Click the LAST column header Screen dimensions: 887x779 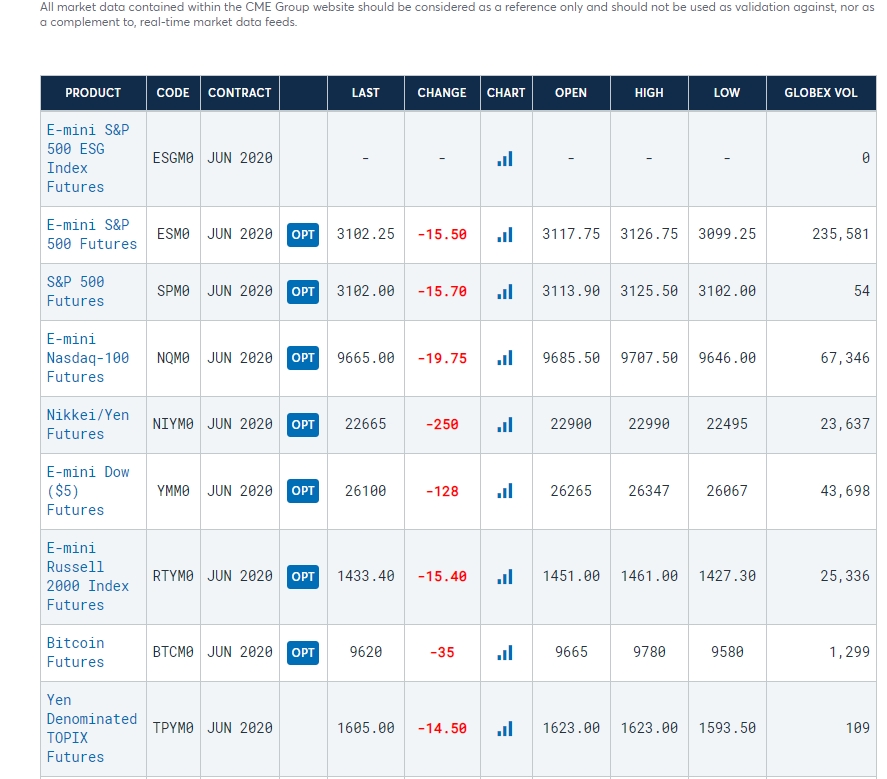pyautogui.click(x=365, y=93)
